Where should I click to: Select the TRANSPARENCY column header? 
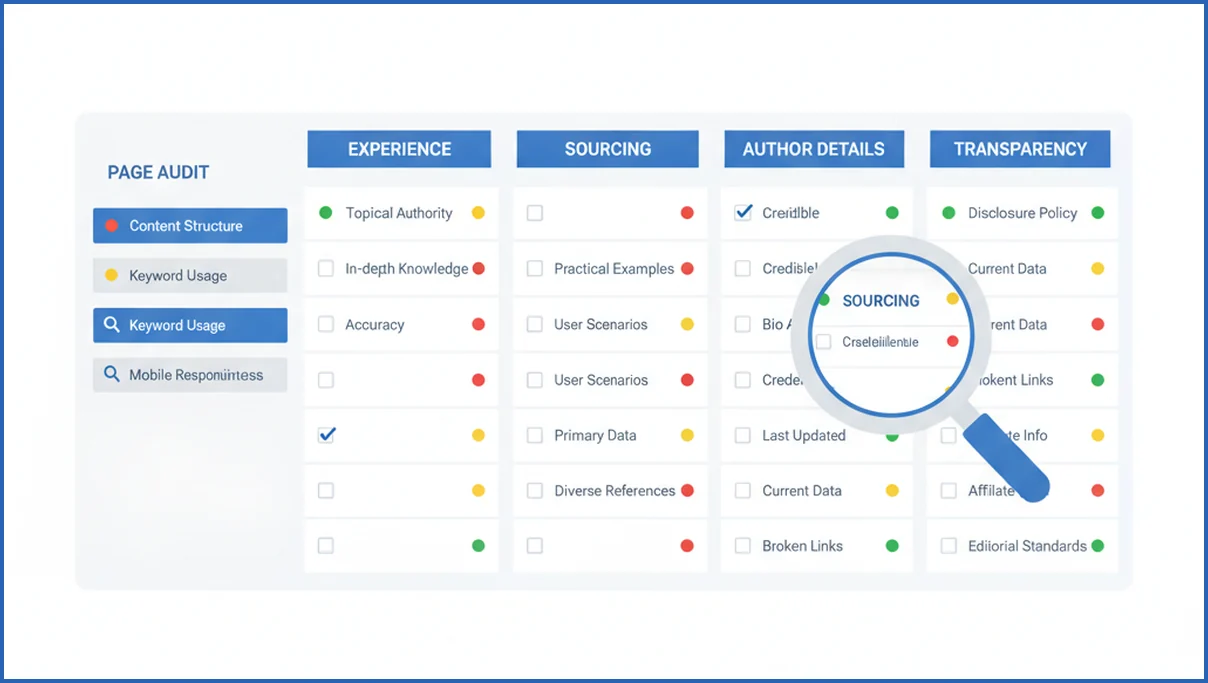coord(1020,149)
